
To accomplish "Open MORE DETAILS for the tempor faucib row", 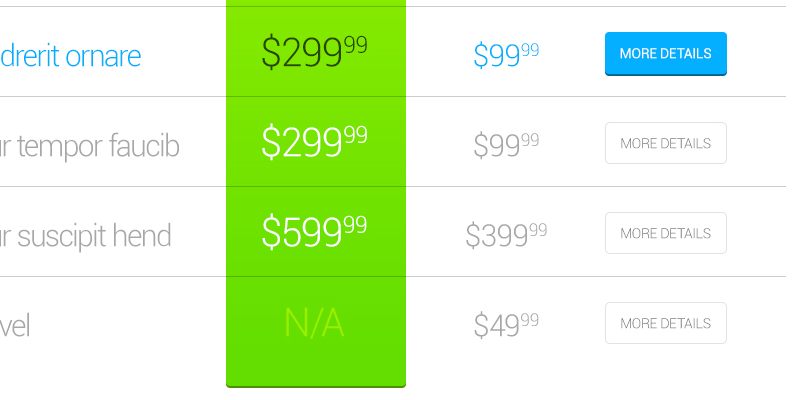I will coord(665,143).
